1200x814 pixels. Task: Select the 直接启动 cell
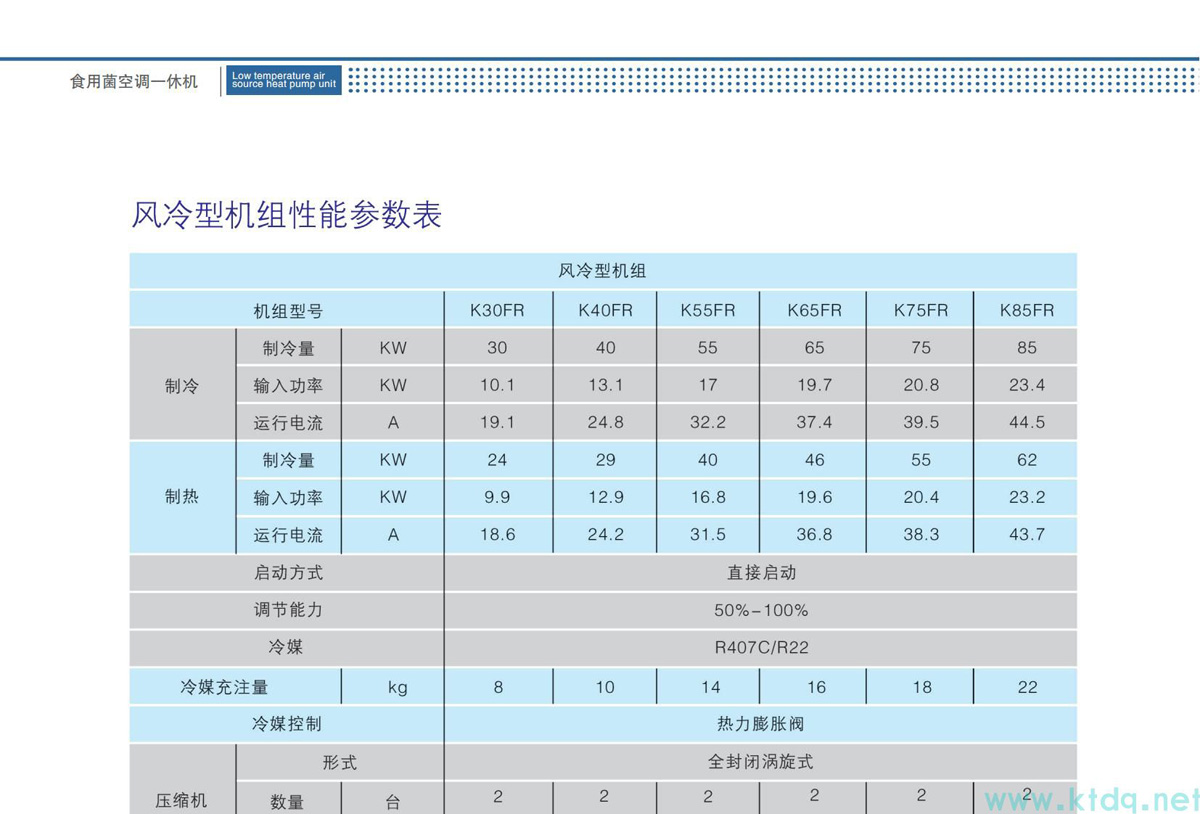pos(761,573)
